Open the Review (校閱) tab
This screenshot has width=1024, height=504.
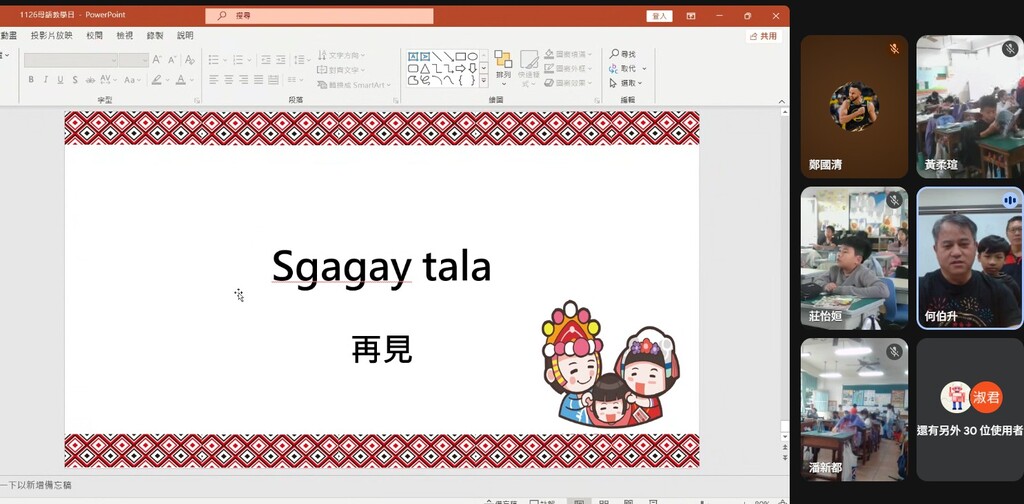coord(95,35)
